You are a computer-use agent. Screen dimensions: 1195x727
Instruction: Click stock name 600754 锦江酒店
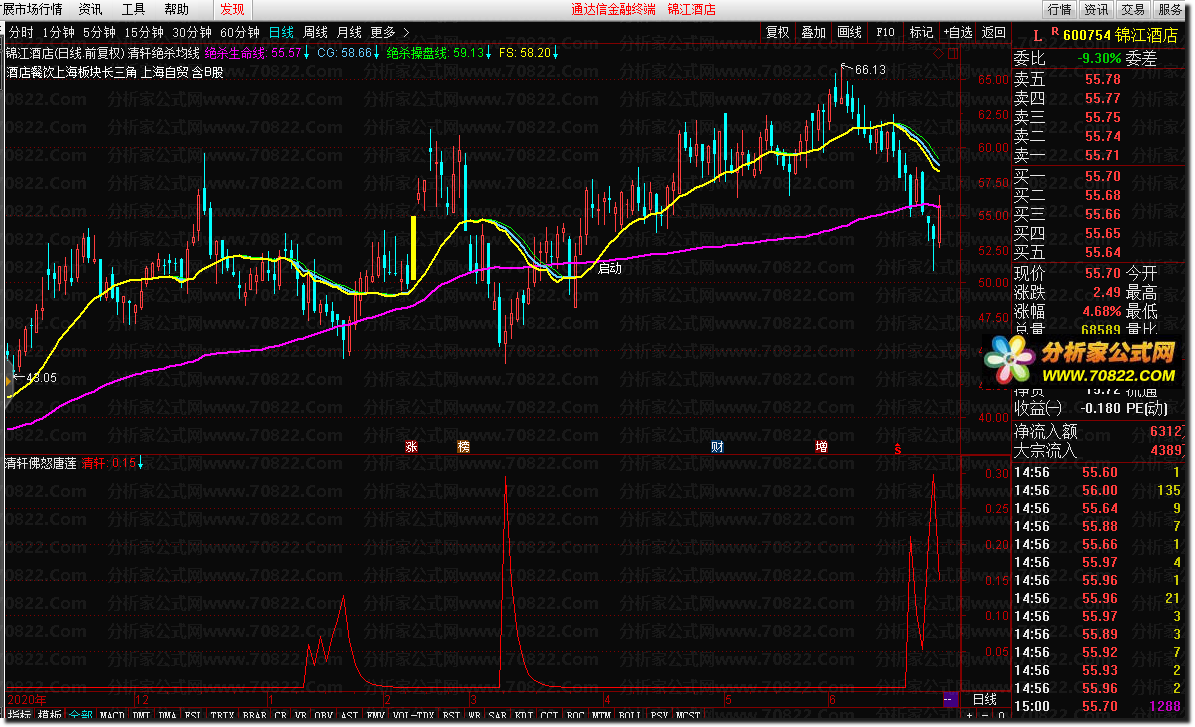[1120, 35]
